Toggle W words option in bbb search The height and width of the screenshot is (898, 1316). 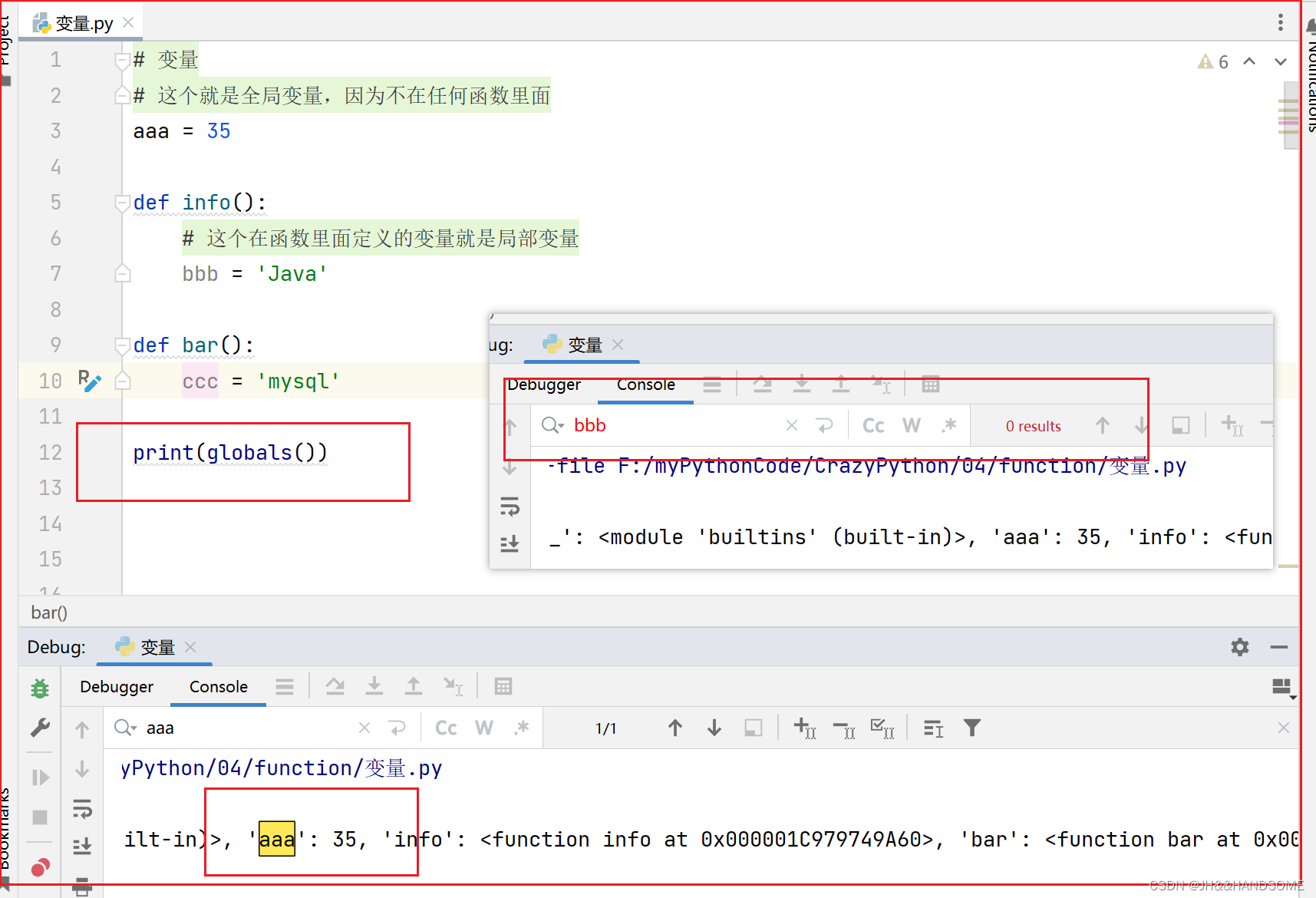(x=912, y=425)
